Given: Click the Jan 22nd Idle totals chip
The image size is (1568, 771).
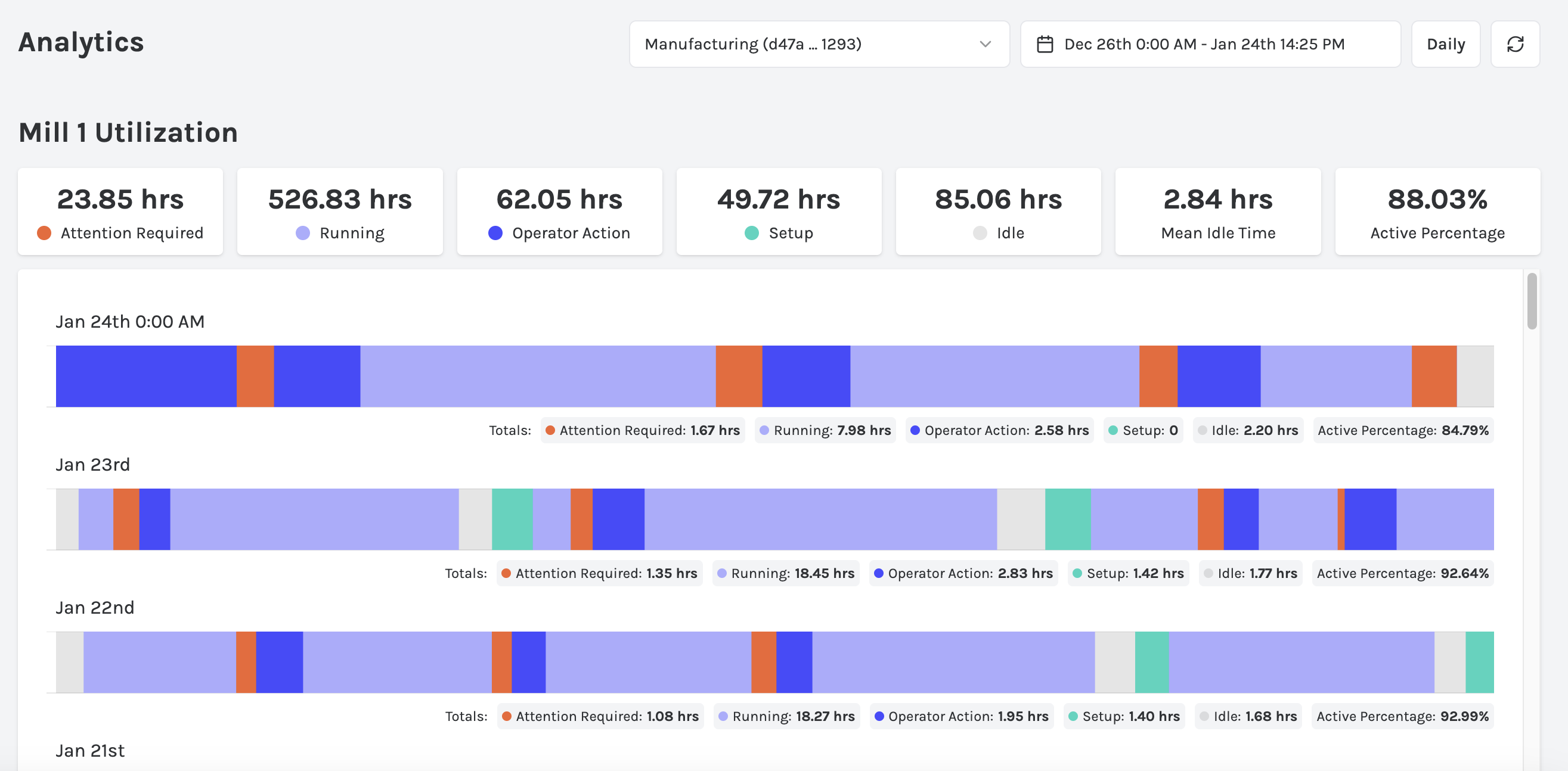Looking at the screenshot, I should tap(1248, 716).
